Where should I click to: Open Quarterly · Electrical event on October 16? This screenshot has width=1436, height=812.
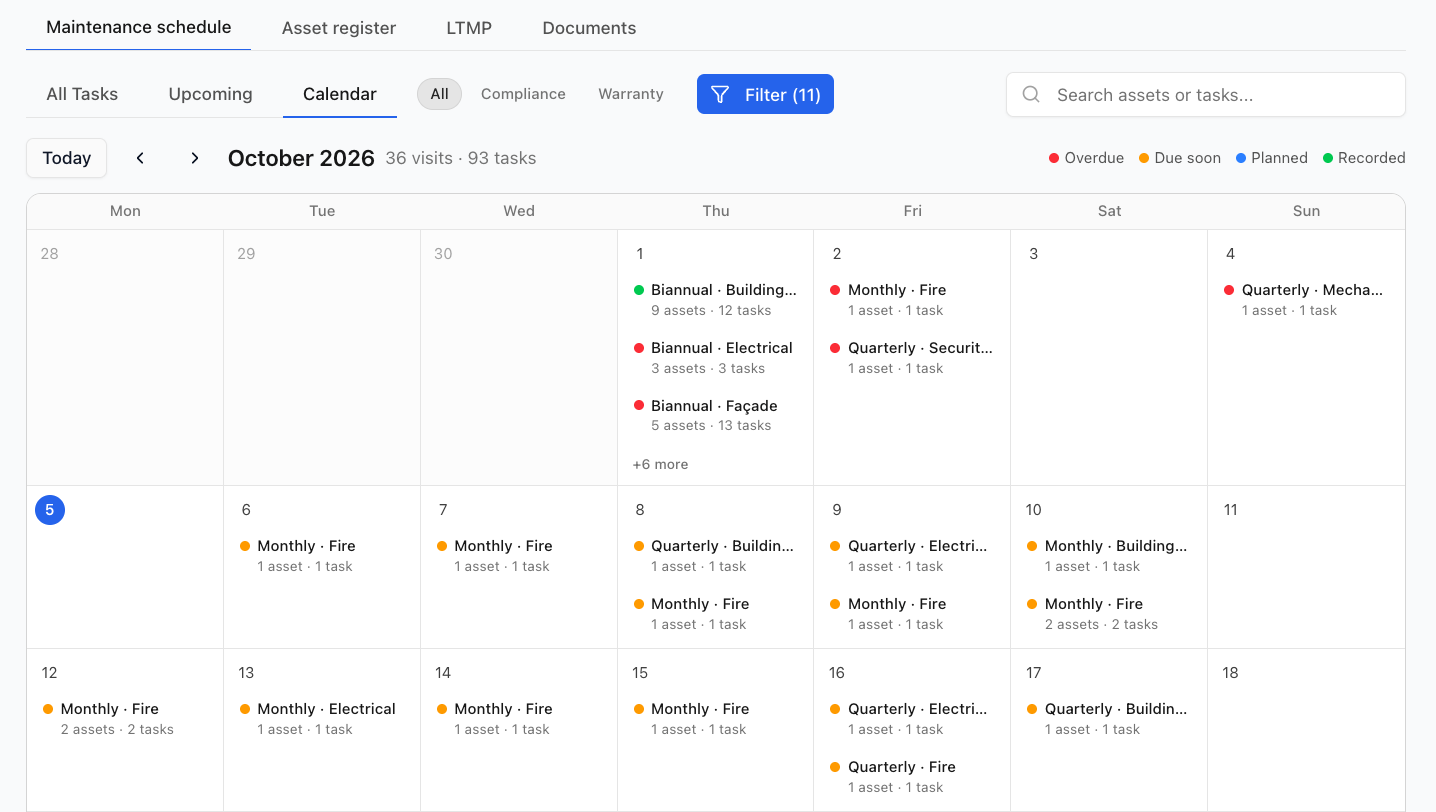912,719
